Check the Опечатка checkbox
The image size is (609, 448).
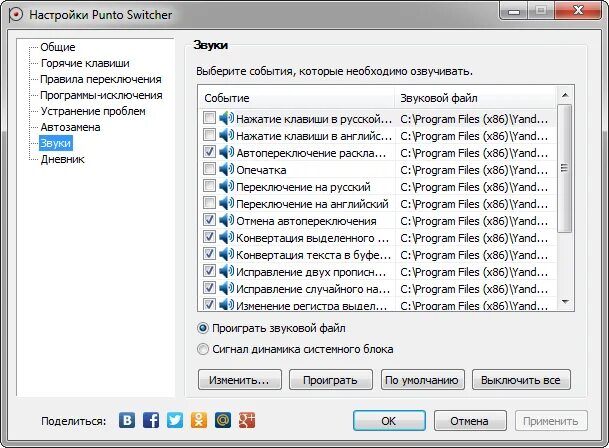click(209, 169)
